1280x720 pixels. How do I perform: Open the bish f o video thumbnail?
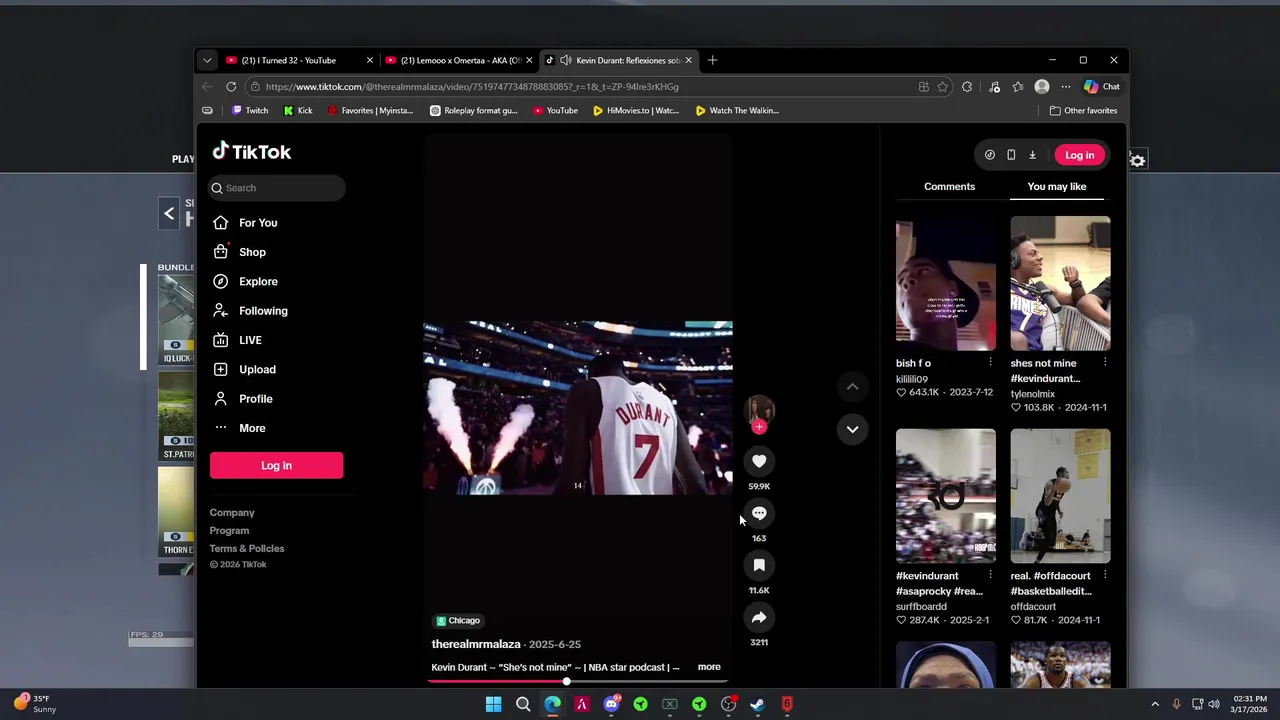(945, 283)
